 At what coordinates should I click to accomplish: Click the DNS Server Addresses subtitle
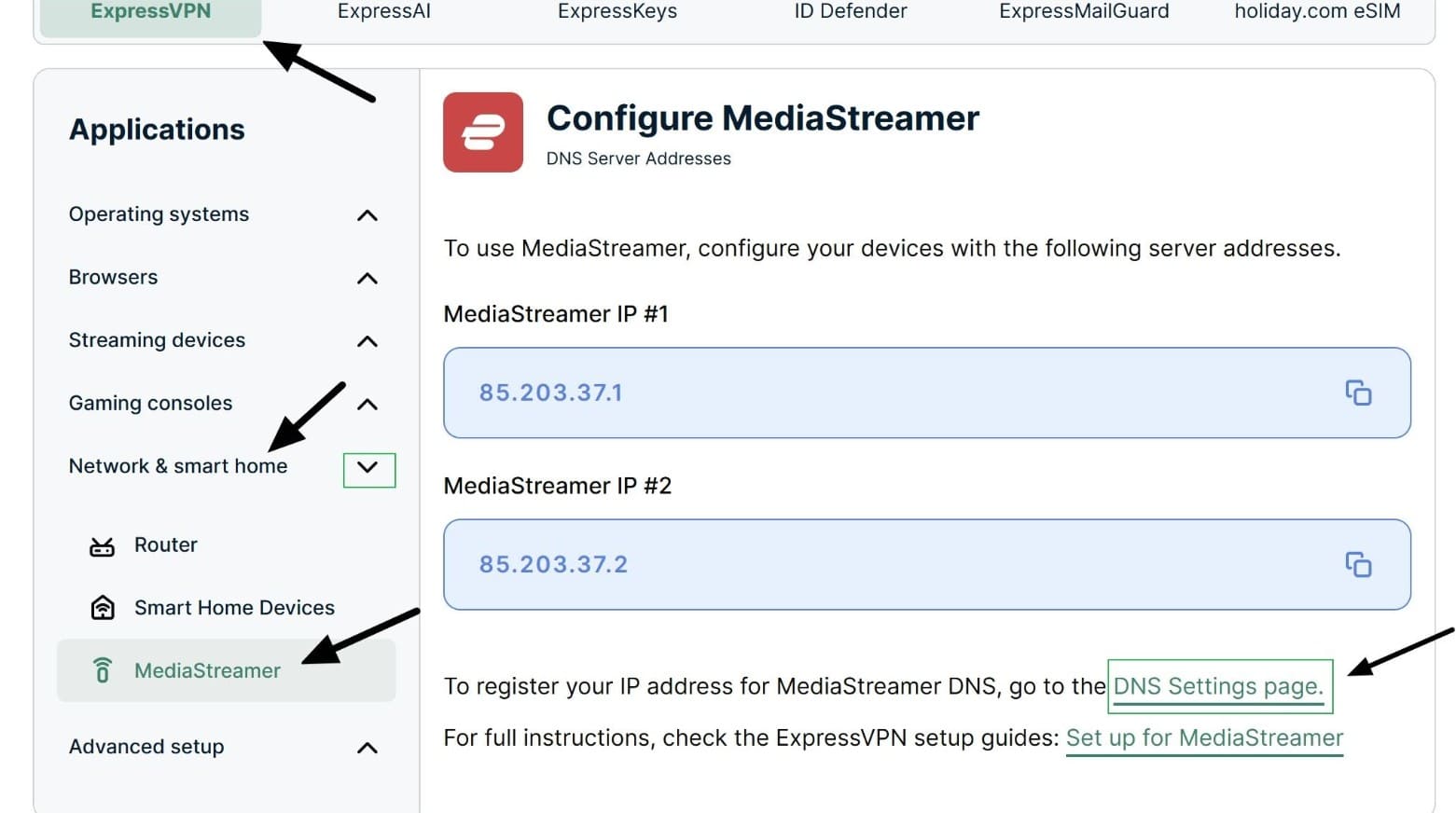639,158
